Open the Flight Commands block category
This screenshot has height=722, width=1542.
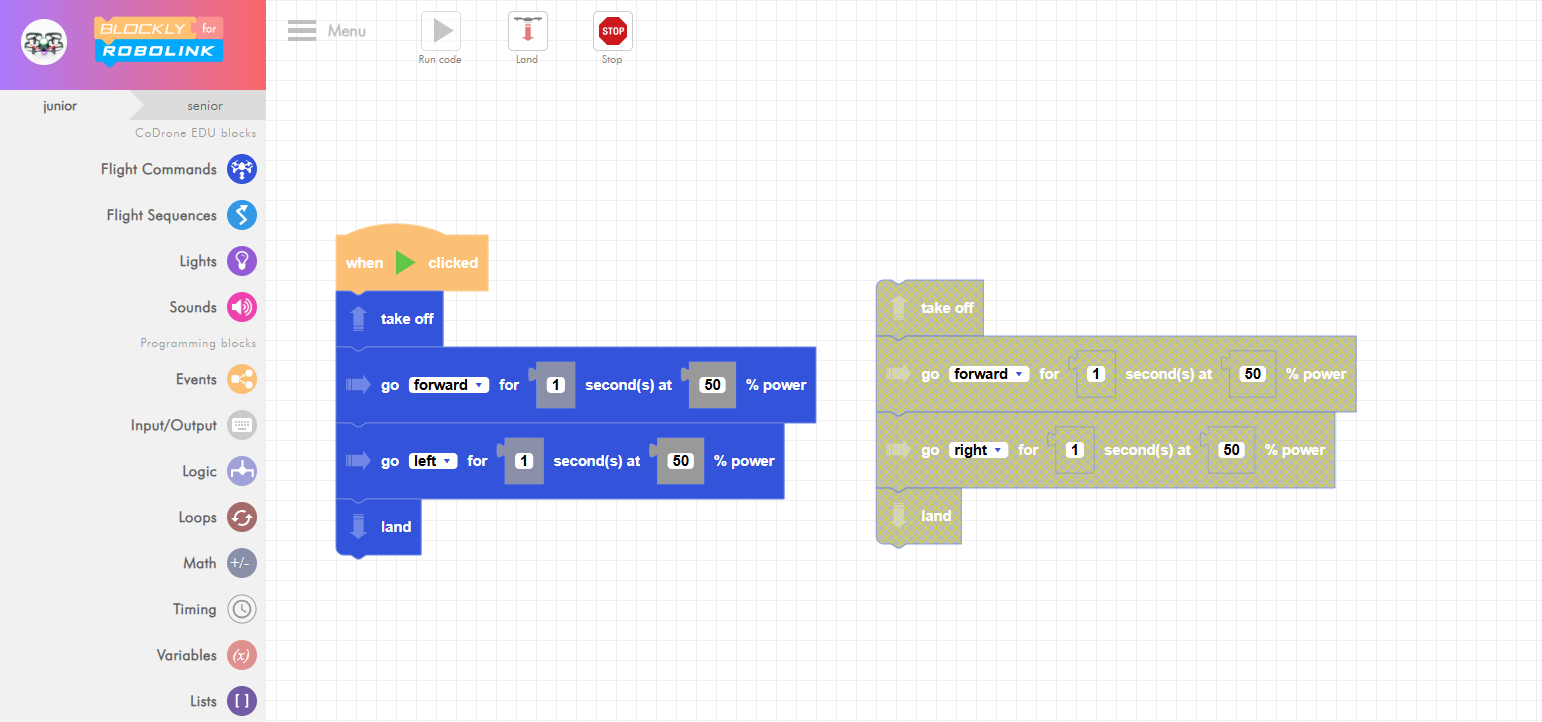click(x=241, y=169)
